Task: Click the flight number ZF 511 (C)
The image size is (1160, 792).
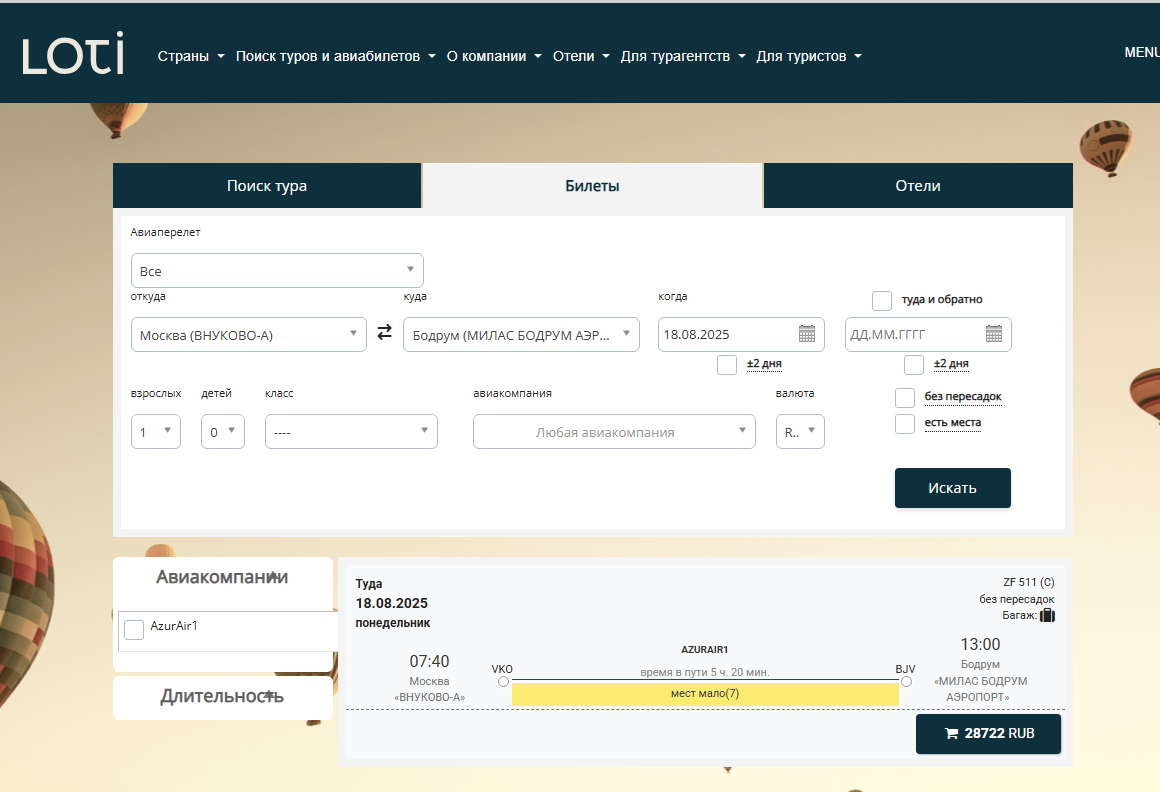Action: coord(1028,583)
